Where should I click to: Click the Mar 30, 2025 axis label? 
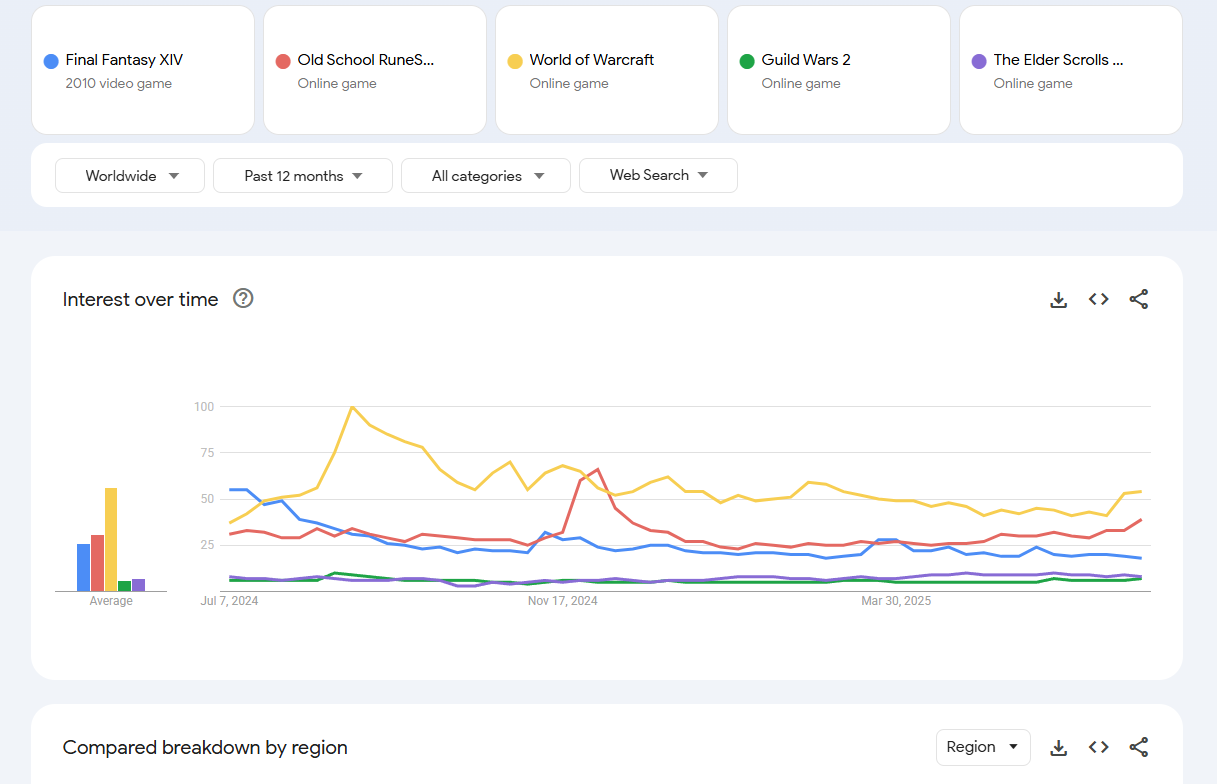click(896, 601)
